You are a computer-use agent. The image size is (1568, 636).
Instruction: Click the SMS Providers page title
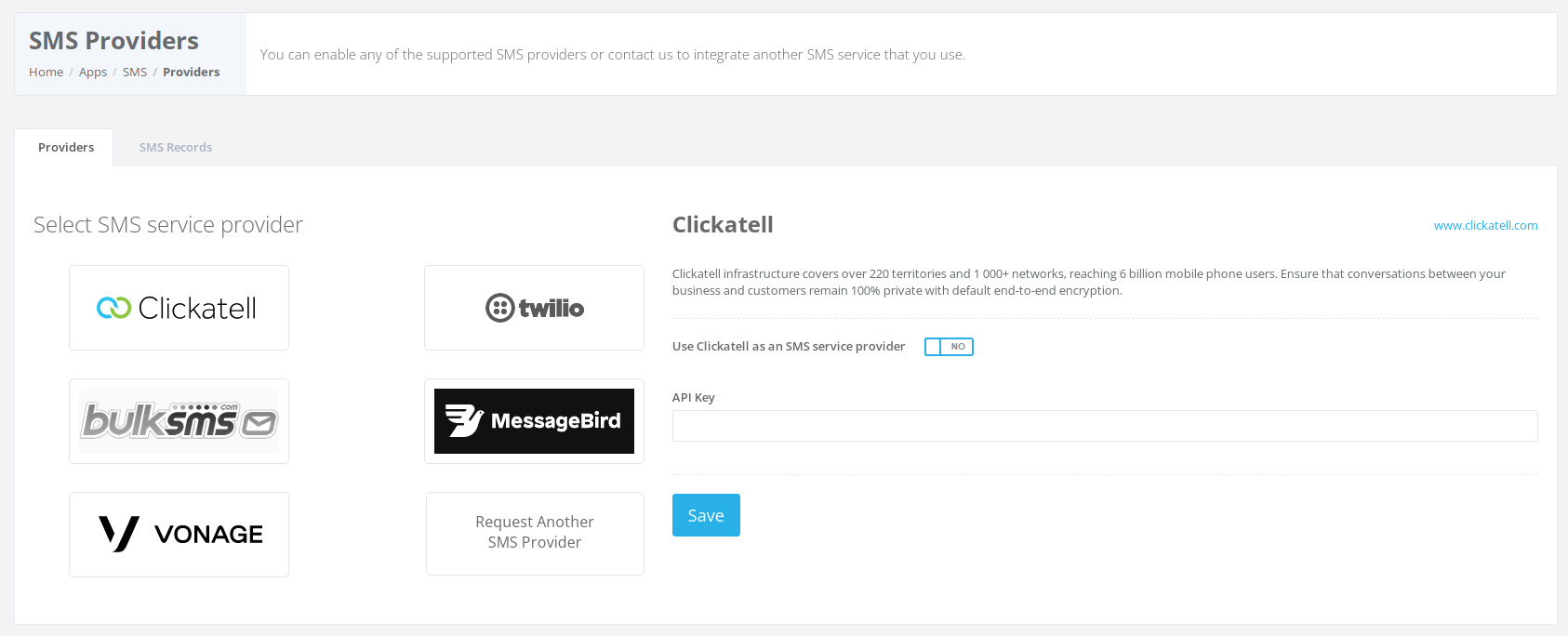coord(113,41)
